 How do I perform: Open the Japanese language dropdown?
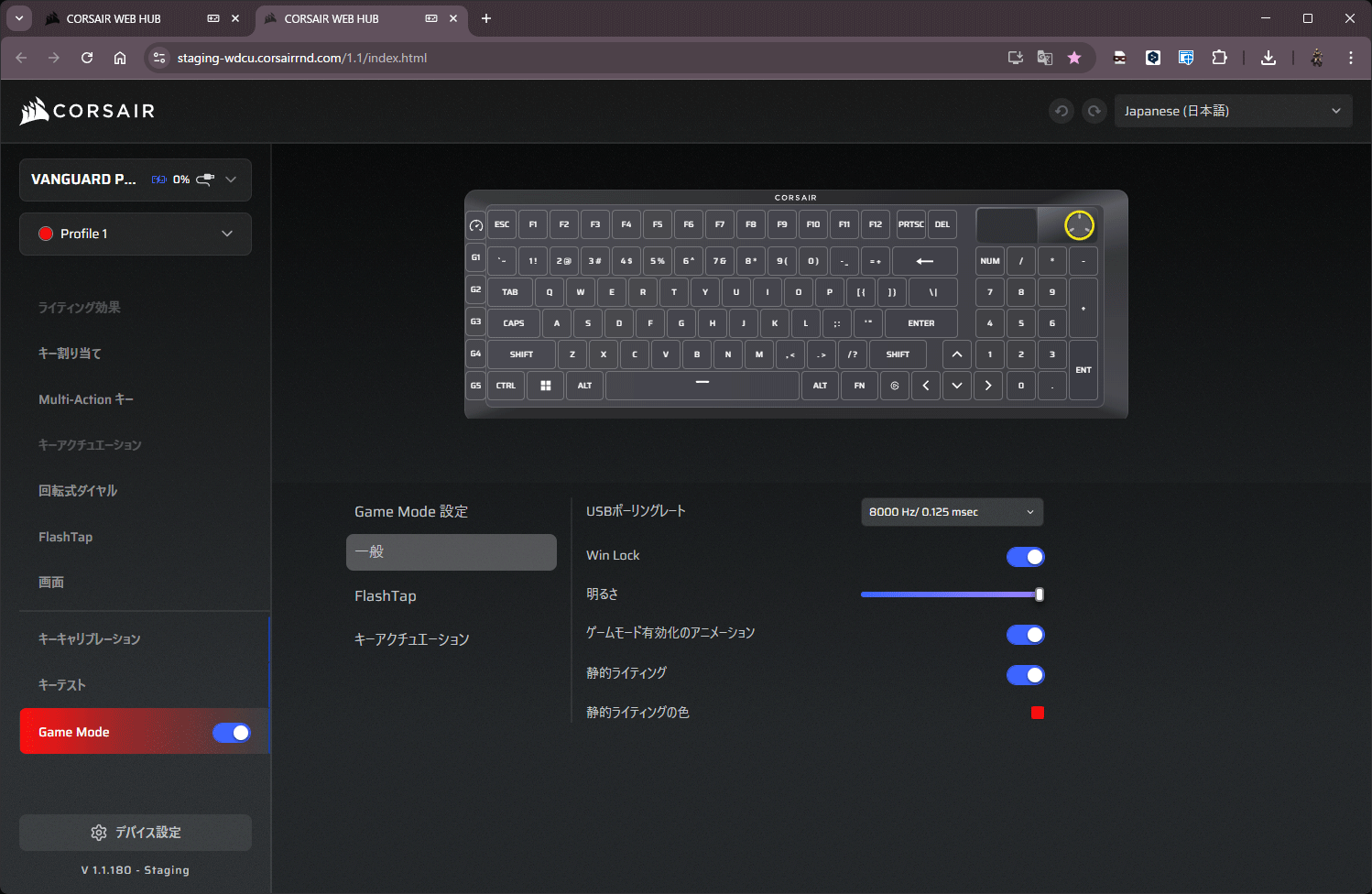tap(1232, 111)
